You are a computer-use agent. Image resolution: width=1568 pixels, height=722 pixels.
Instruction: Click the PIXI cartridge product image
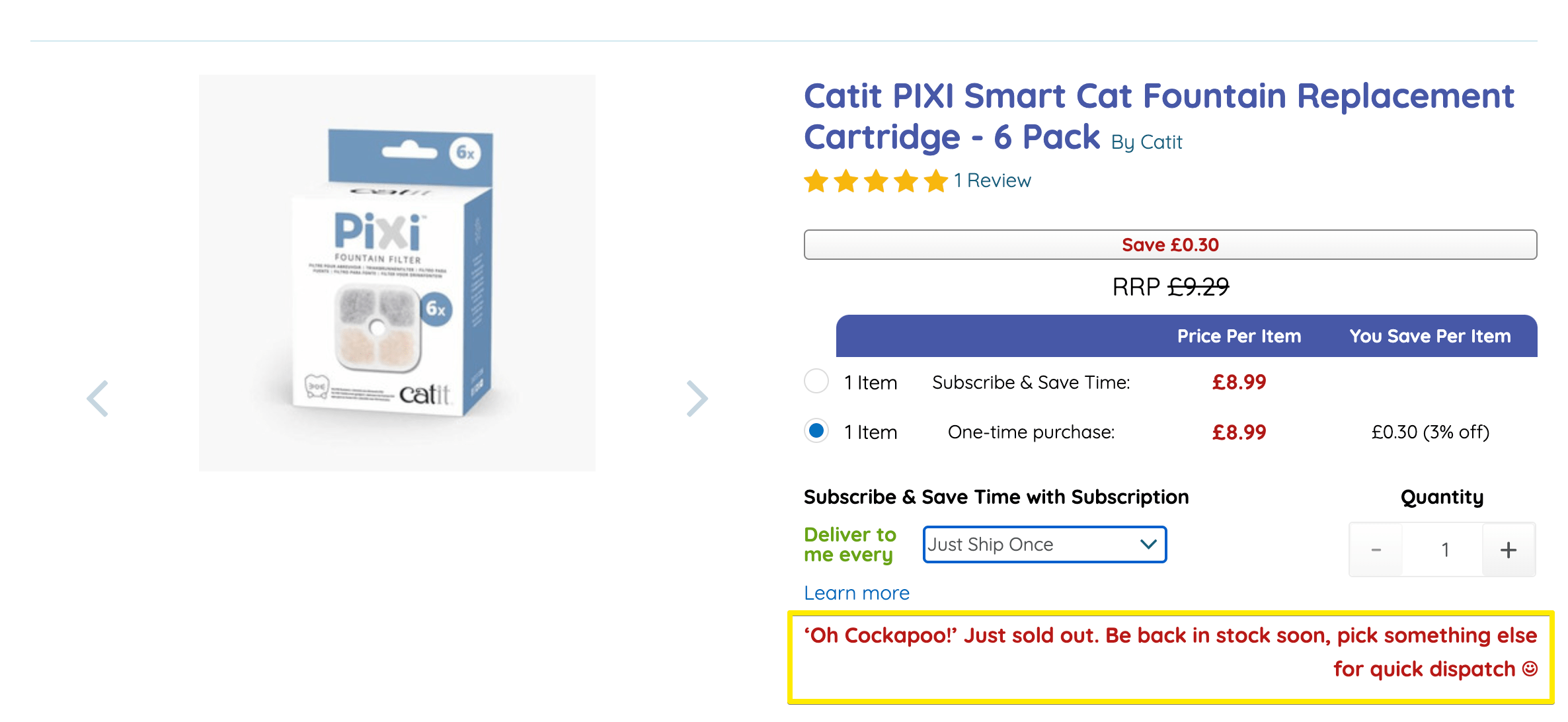[397, 273]
